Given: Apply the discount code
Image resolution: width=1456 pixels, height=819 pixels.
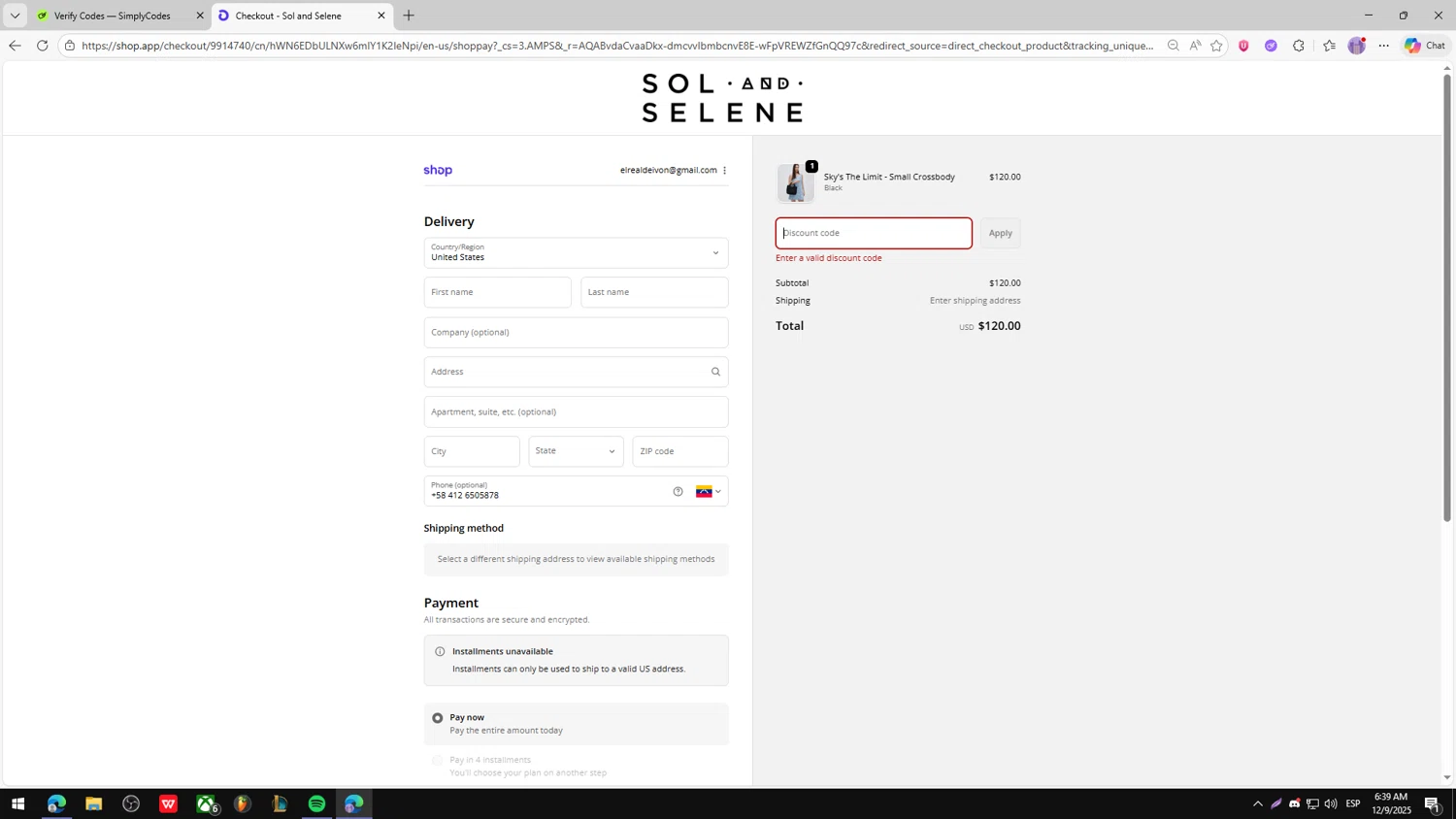Looking at the screenshot, I should click(1000, 233).
